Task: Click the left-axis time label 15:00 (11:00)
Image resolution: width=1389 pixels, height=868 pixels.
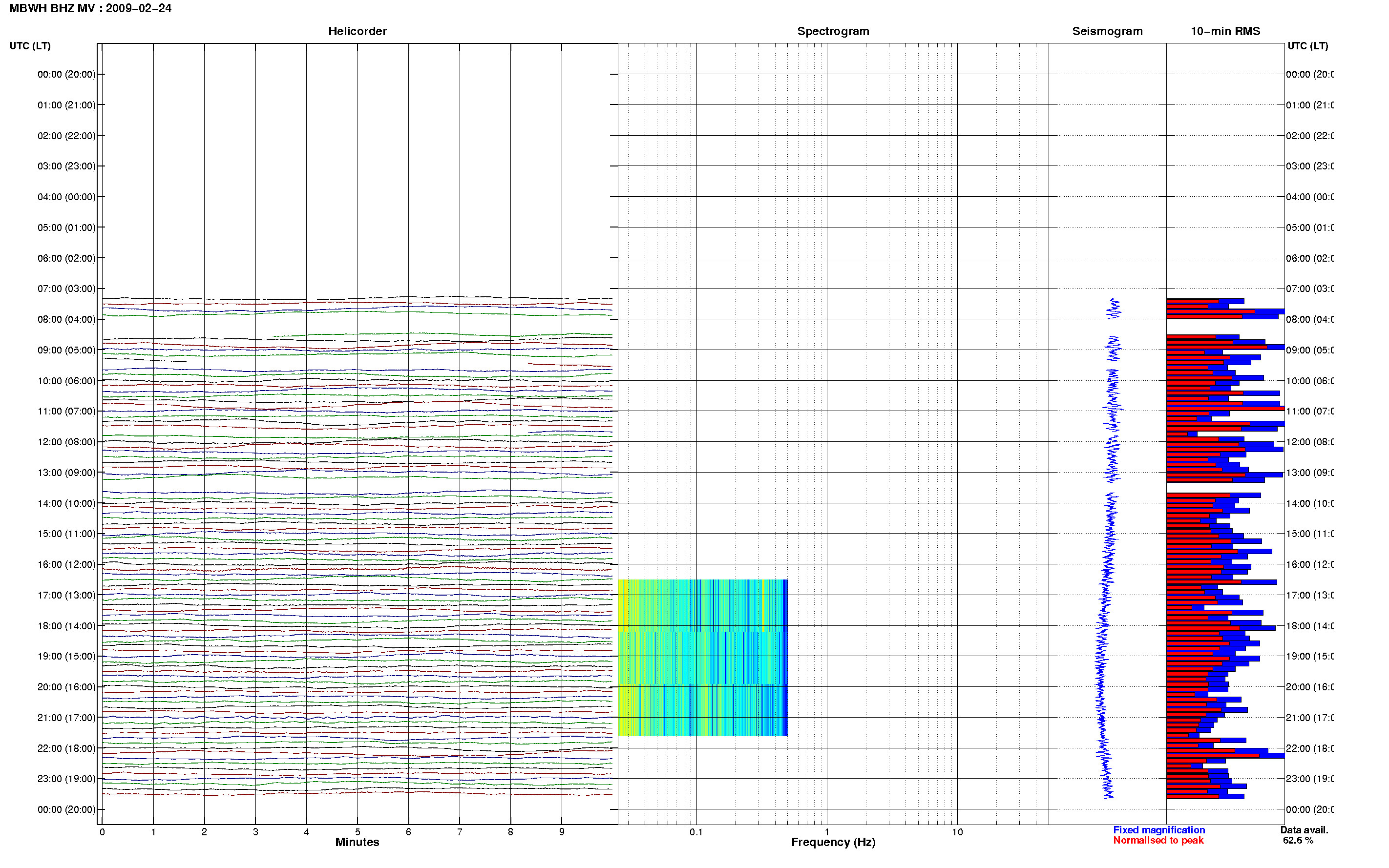Action: 66,534
